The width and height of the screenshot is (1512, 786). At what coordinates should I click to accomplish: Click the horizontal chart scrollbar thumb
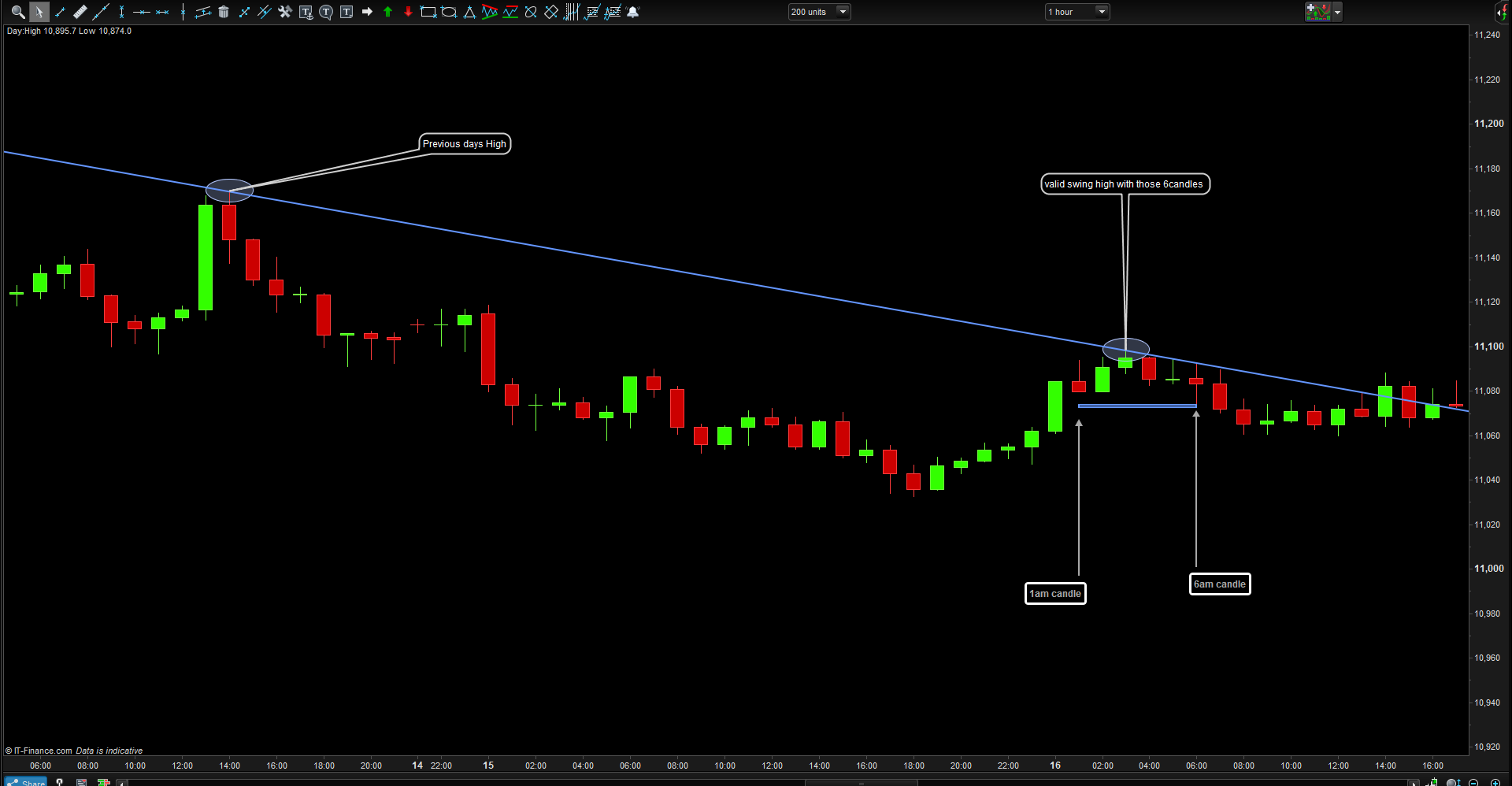pyautogui.click(x=862, y=783)
